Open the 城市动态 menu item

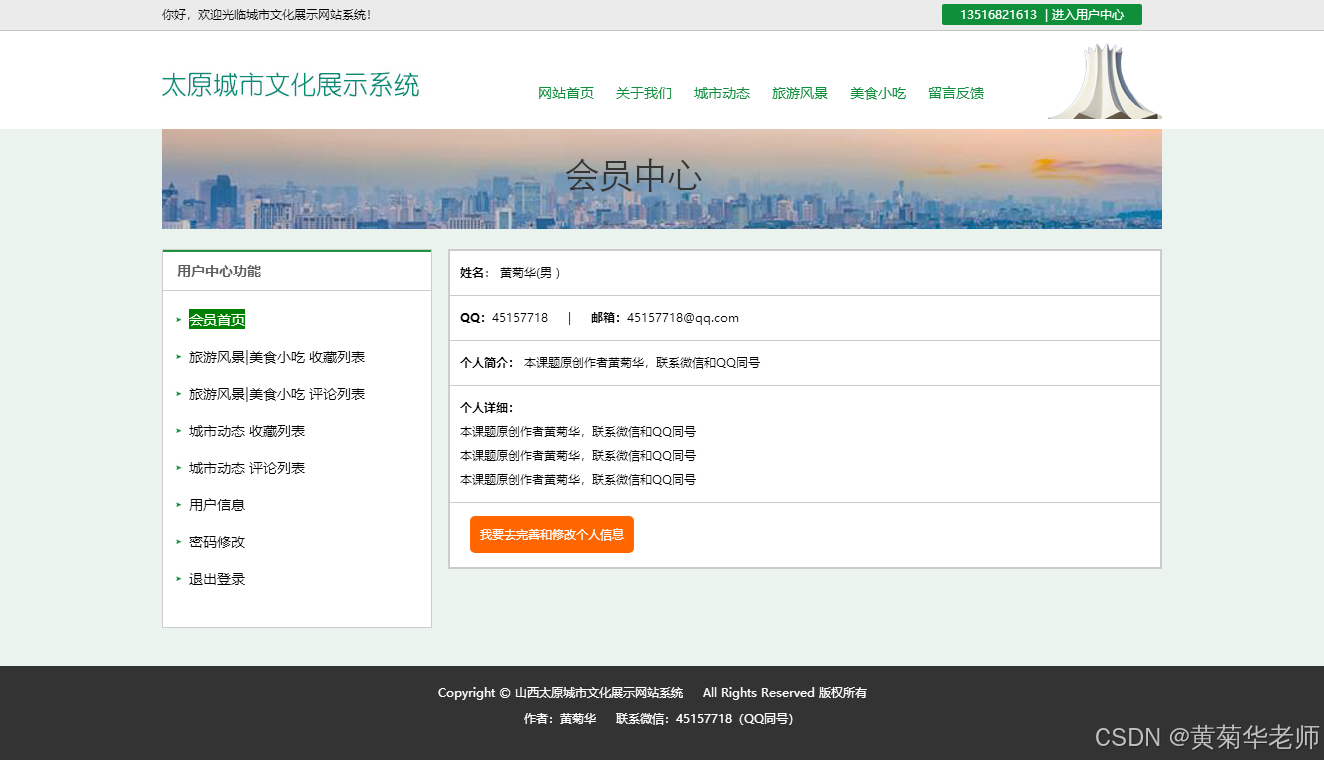click(x=722, y=93)
